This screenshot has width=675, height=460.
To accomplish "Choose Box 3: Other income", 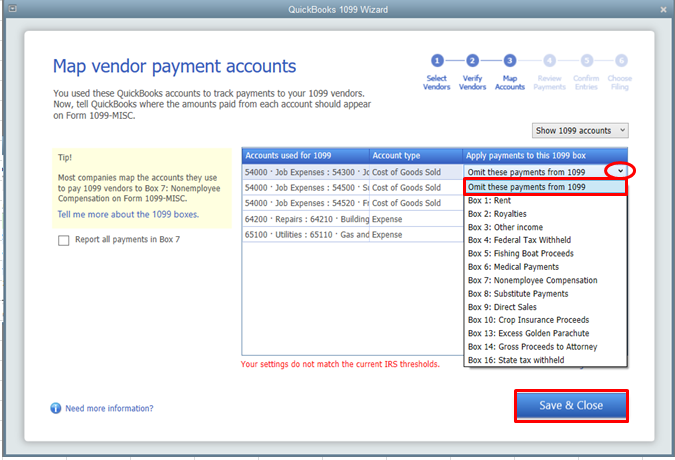I will (545, 227).
